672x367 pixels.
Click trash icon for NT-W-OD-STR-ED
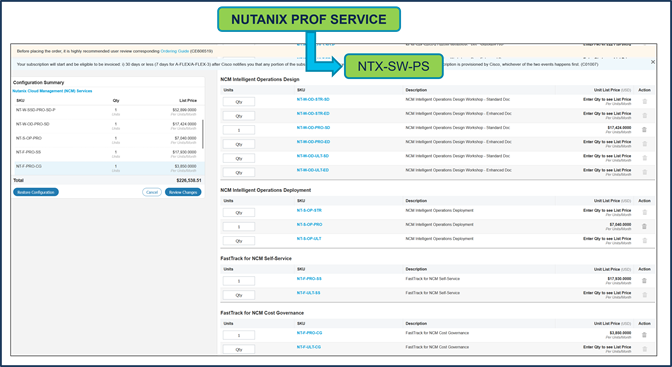[644, 116]
